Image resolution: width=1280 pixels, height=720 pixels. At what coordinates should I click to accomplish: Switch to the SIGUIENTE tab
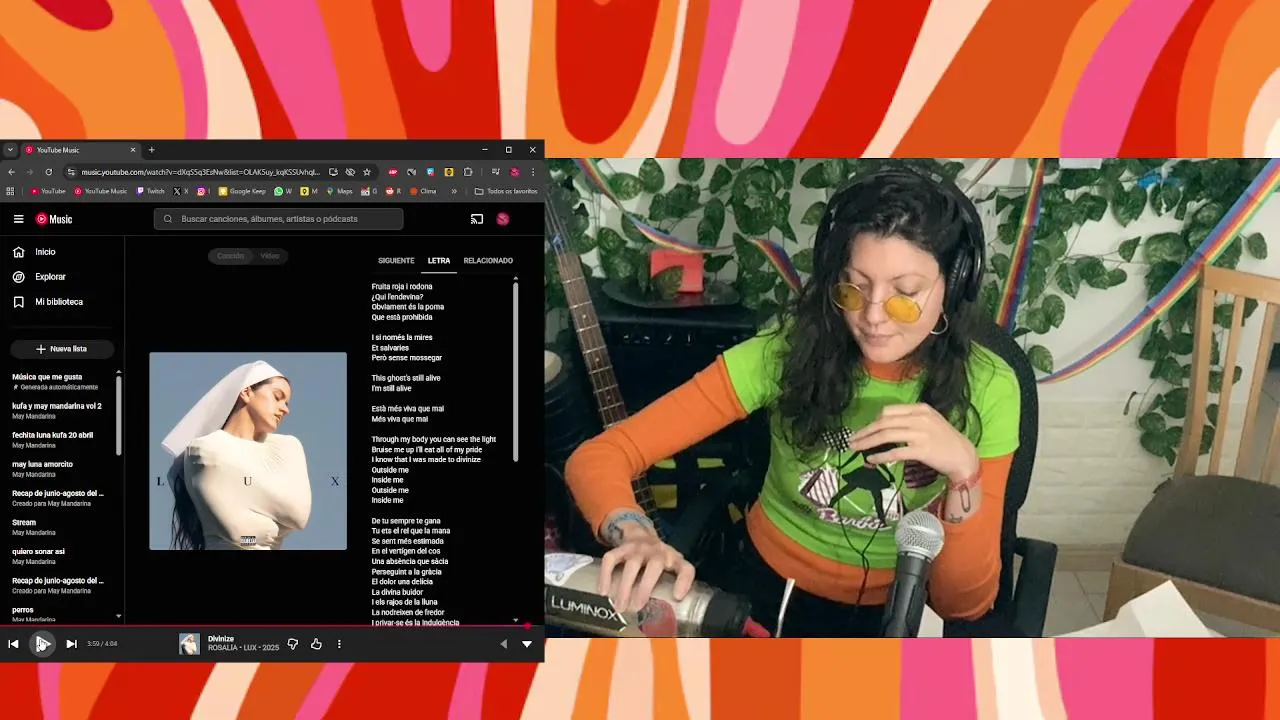point(396,261)
